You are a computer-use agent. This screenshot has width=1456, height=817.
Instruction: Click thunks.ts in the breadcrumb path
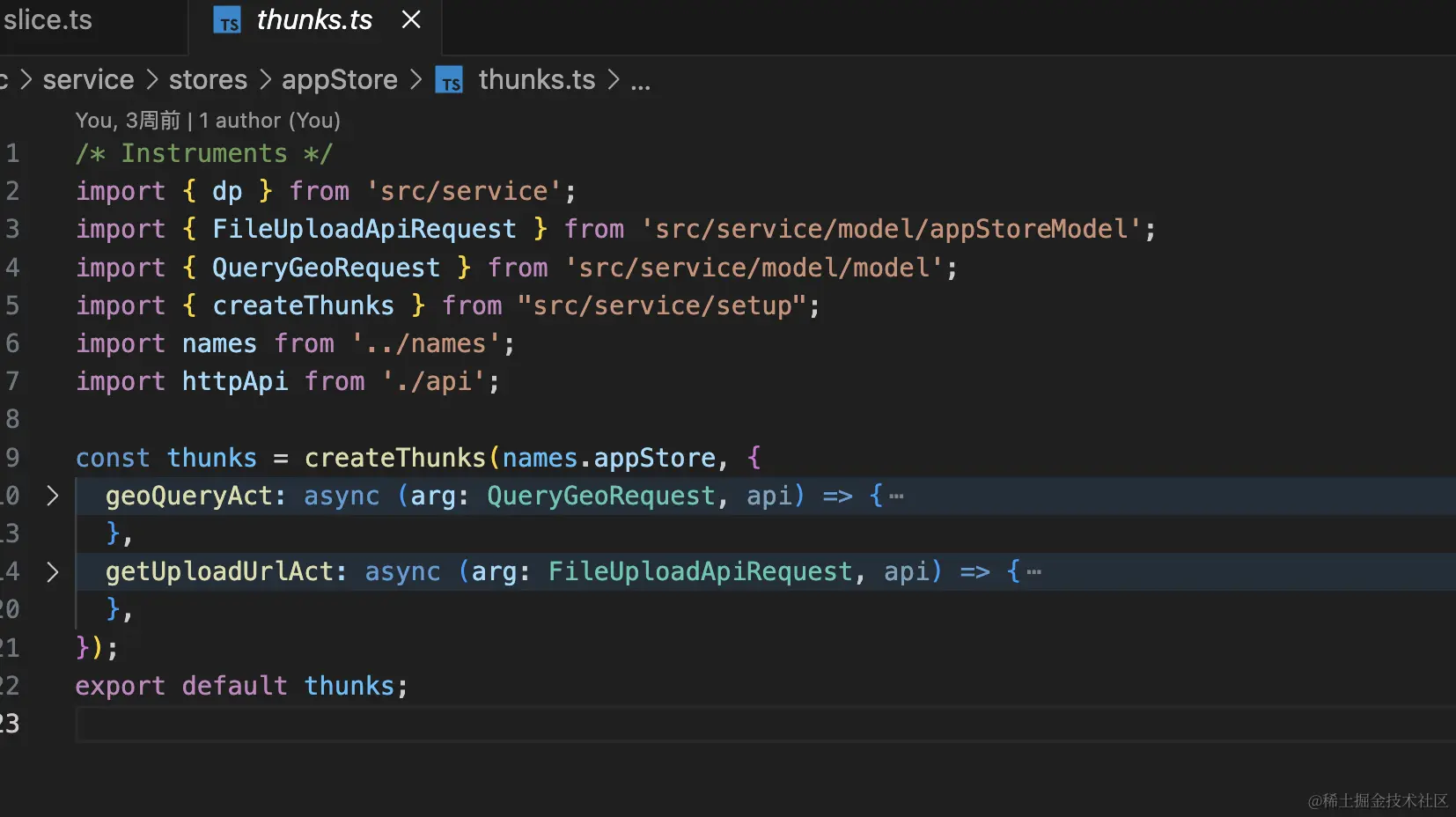coord(536,80)
